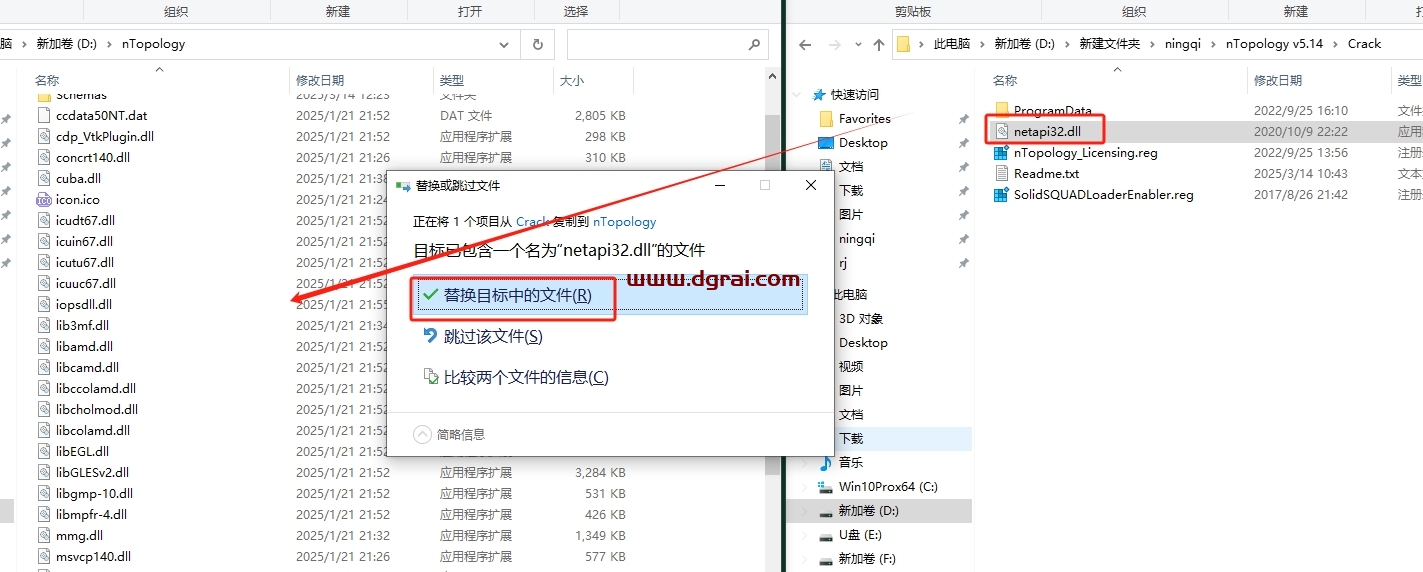Click the search magnifier icon in nTopology window

[754, 44]
